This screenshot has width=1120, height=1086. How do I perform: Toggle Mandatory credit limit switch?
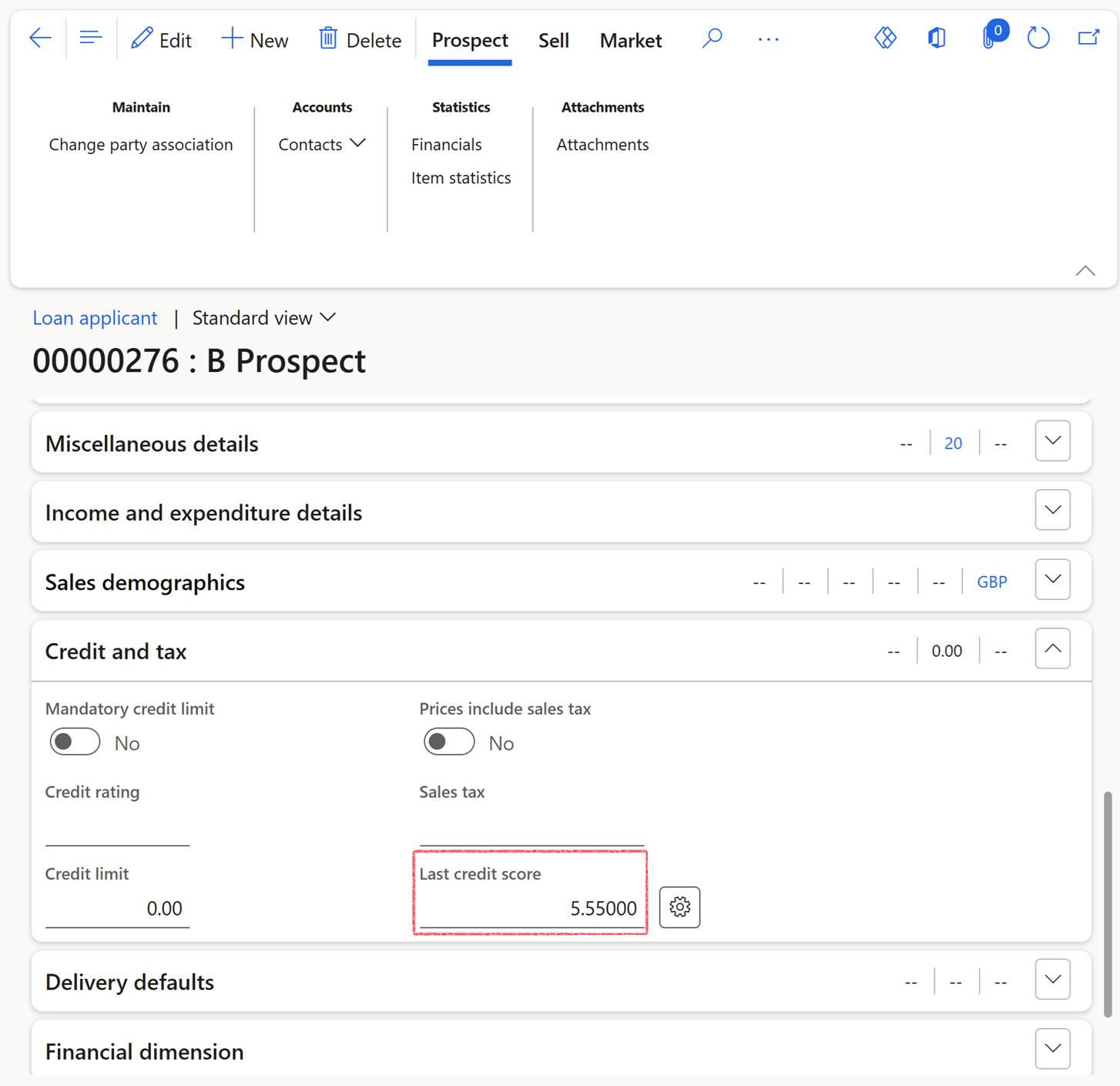point(75,742)
